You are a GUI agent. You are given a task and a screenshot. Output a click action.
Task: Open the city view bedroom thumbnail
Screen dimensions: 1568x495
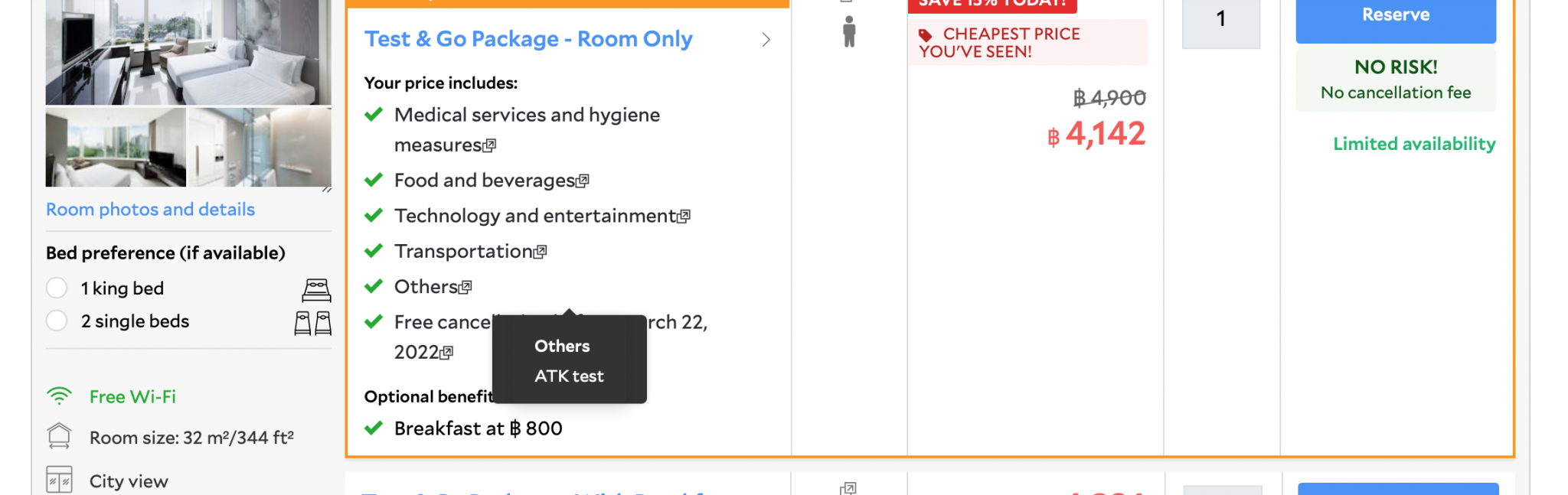[116, 147]
